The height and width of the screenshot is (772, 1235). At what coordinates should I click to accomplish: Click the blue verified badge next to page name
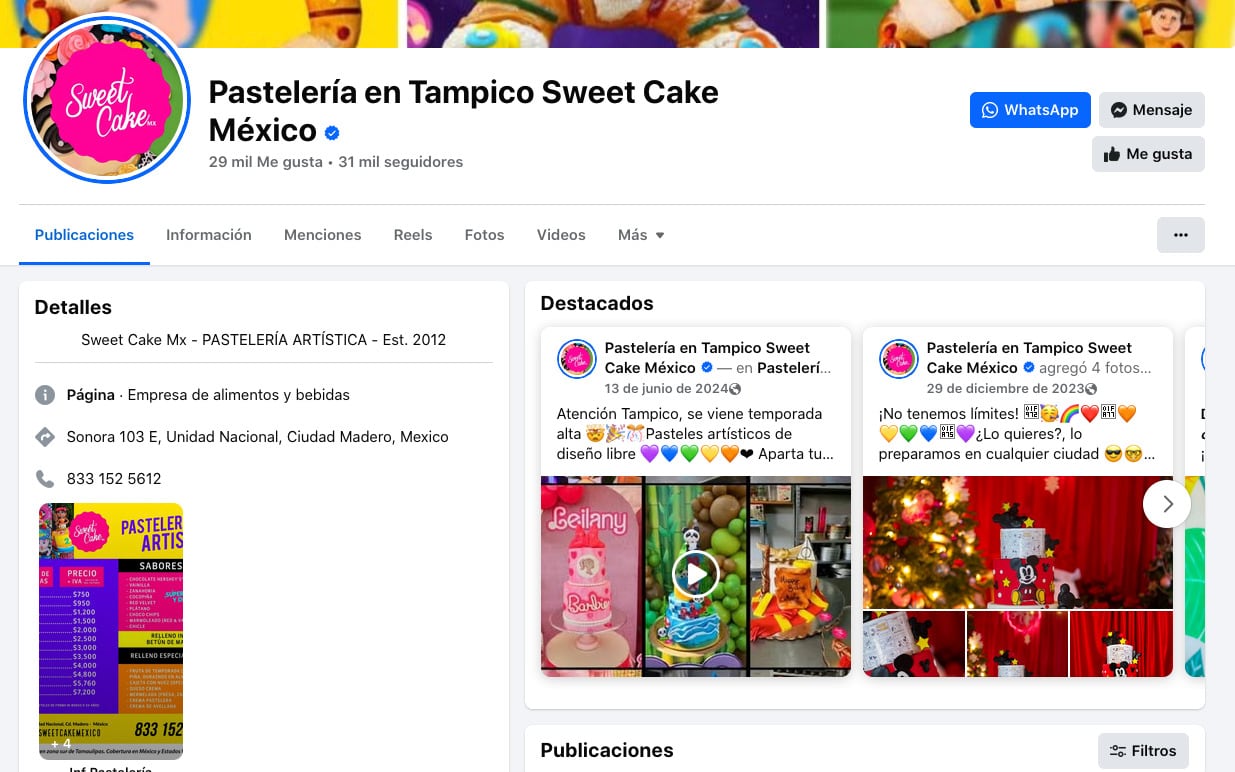point(332,131)
